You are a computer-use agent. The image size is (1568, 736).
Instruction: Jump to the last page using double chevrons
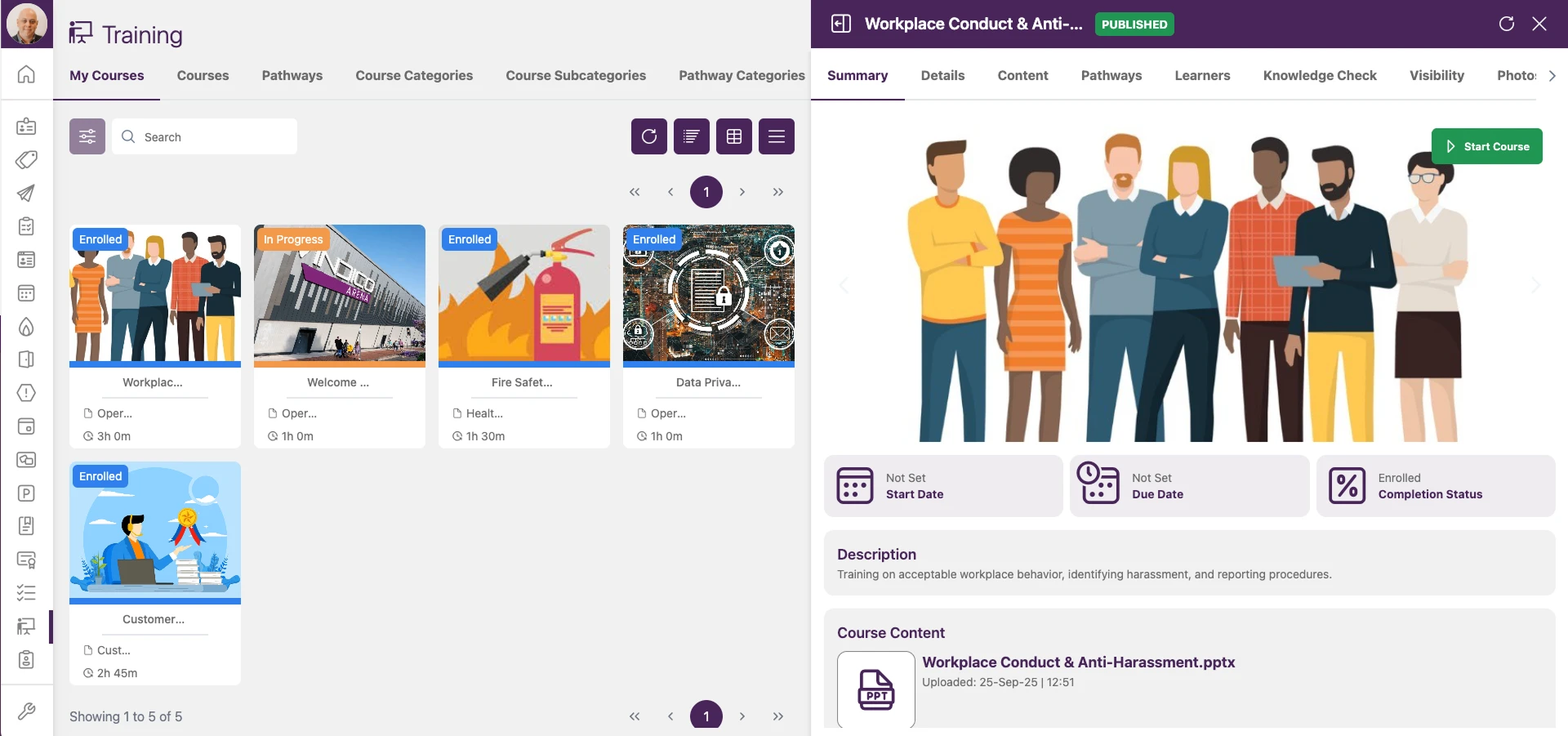[x=777, y=191]
